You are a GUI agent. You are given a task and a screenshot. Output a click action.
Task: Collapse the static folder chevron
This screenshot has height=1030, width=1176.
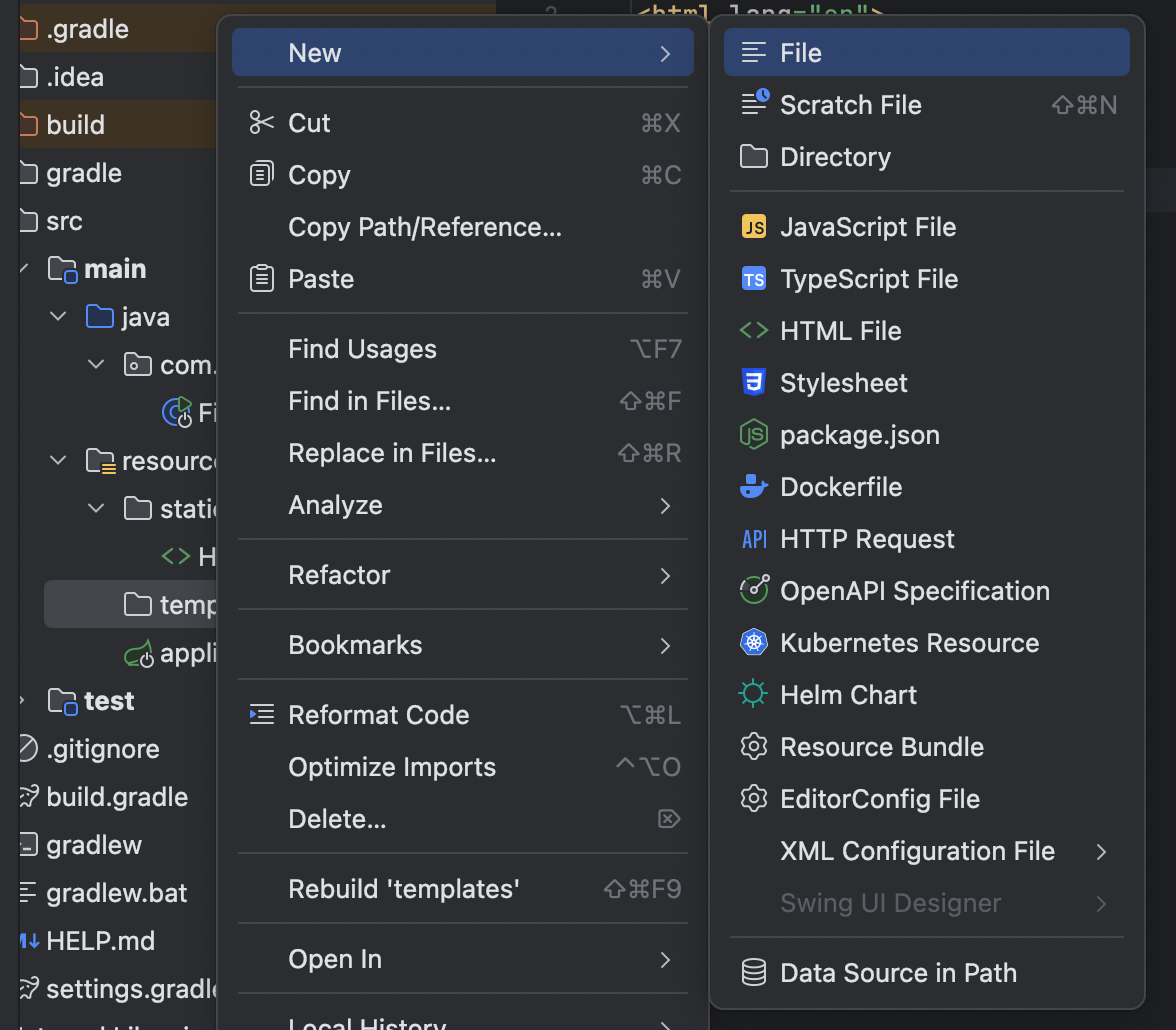96,508
